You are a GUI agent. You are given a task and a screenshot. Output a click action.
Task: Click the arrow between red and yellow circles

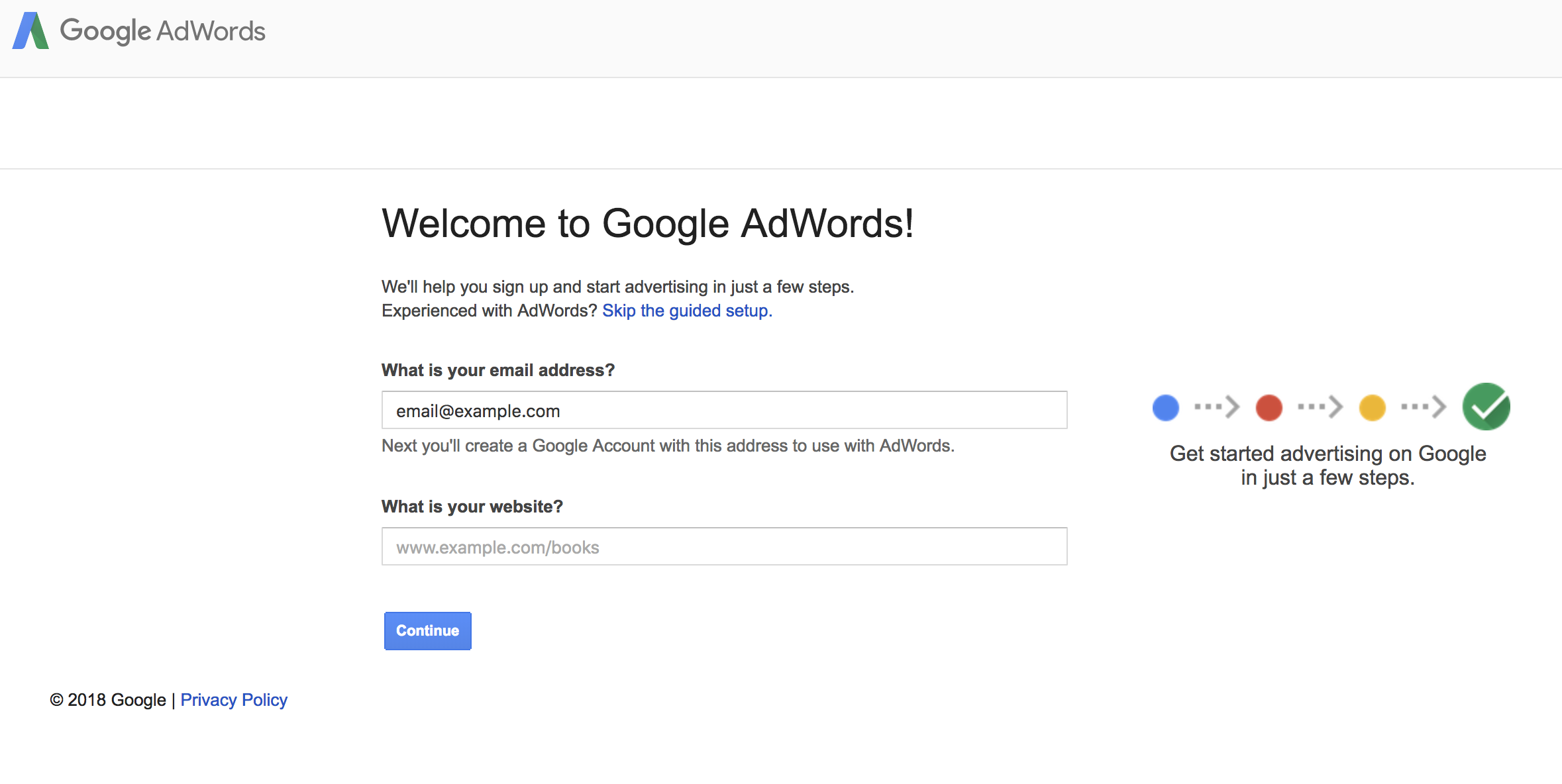coord(1320,407)
